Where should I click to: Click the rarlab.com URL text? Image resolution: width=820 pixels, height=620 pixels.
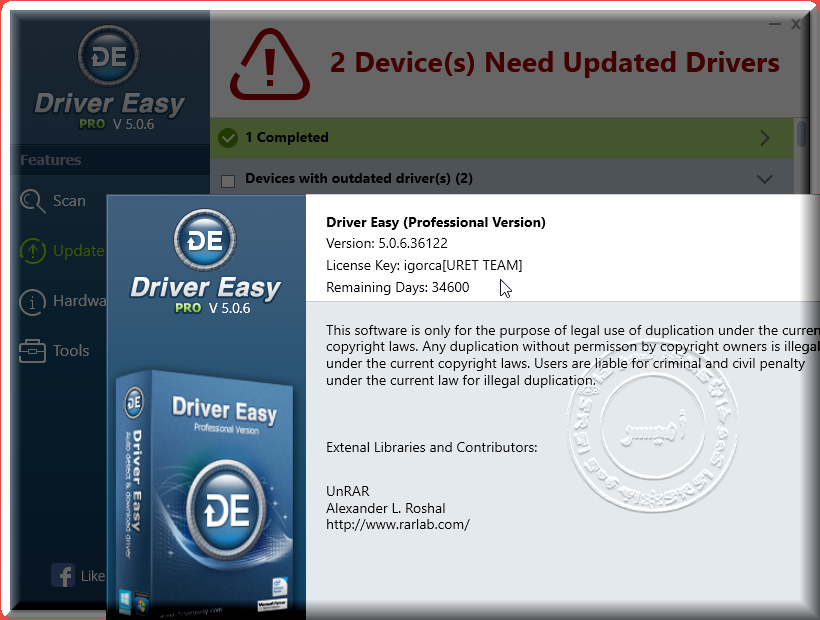(398, 524)
